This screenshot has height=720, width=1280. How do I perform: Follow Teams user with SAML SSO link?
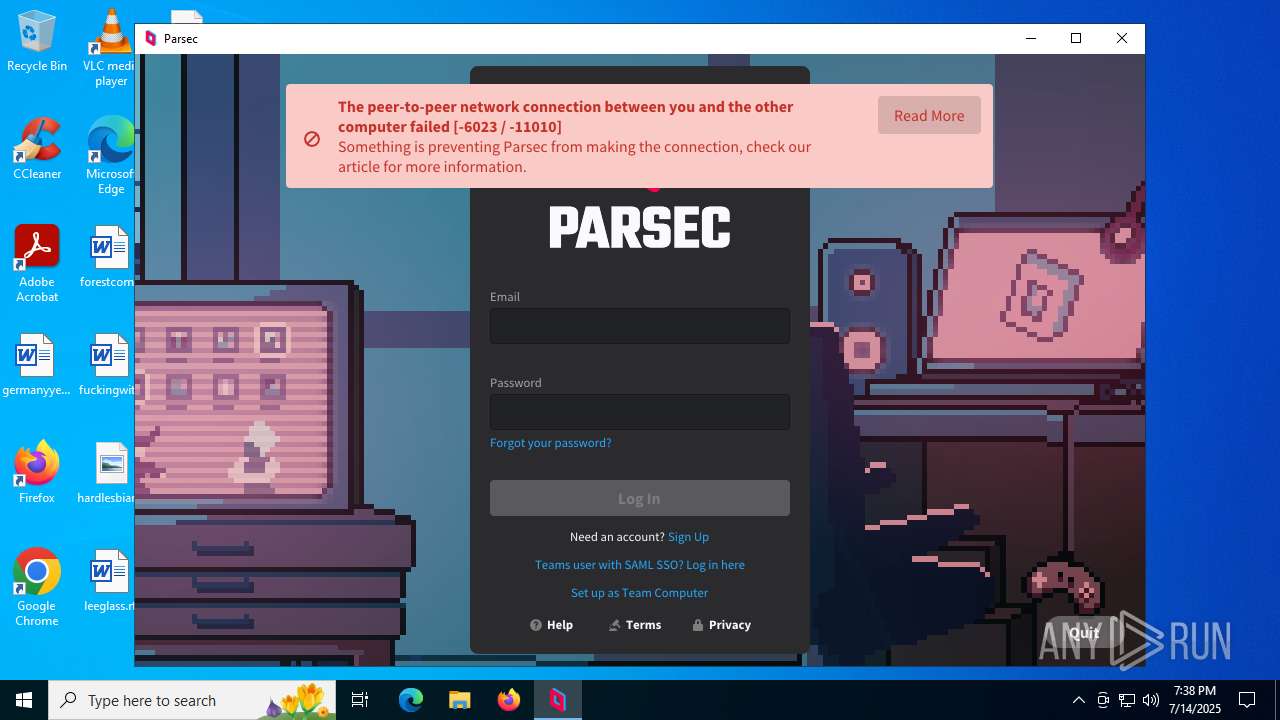tap(640, 565)
